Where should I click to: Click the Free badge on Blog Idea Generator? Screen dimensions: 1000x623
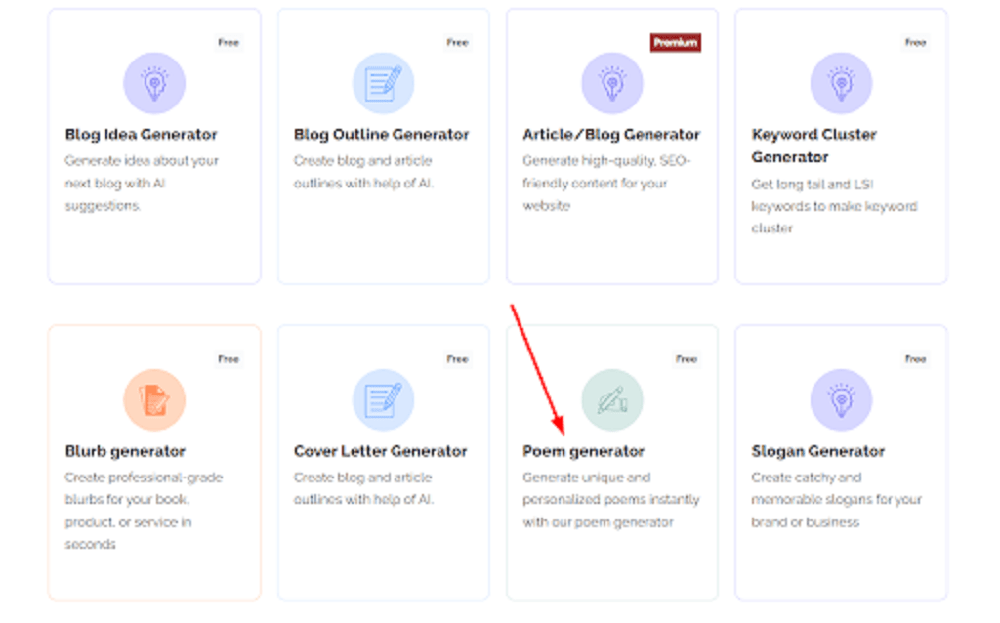[x=229, y=43]
